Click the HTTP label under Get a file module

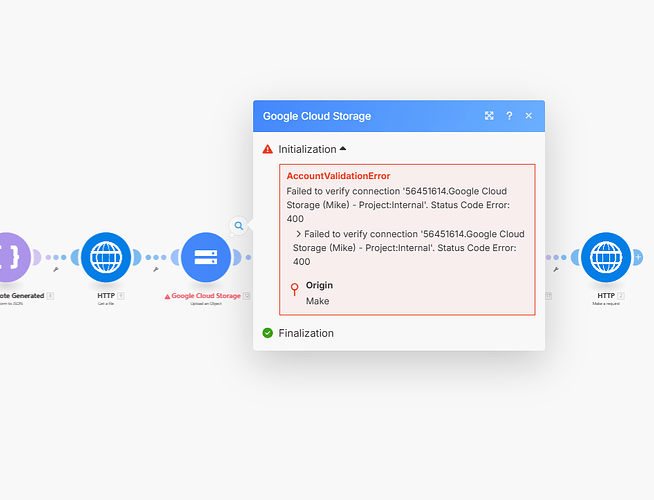click(106, 296)
